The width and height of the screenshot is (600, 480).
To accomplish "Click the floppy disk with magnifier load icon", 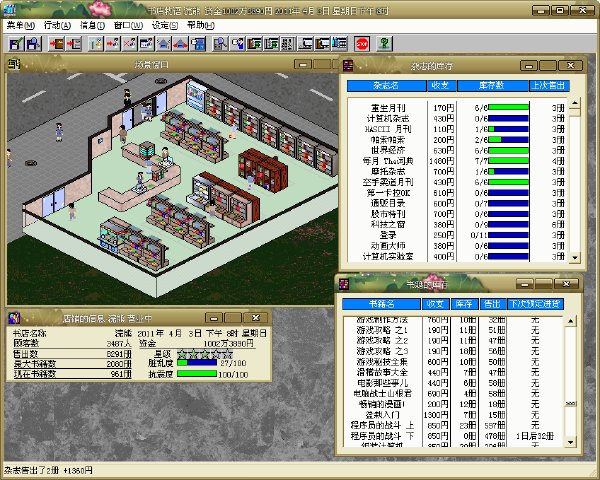I will 33,44.
